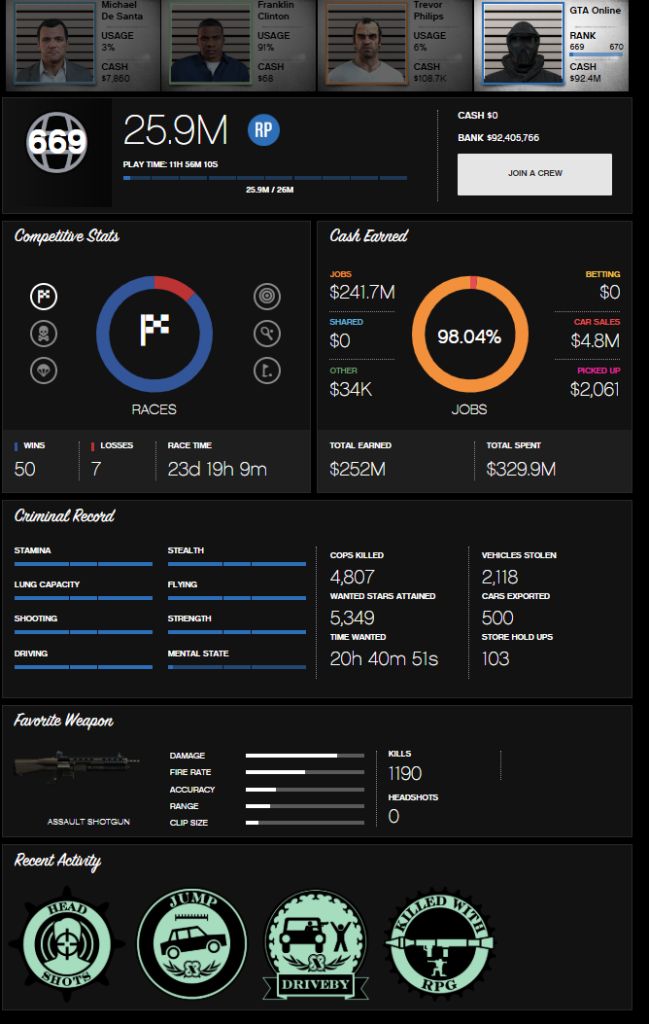This screenshot has width=649, height=1024.
Task: Open the Killed With RPG badge
Action: click(439, 942)
